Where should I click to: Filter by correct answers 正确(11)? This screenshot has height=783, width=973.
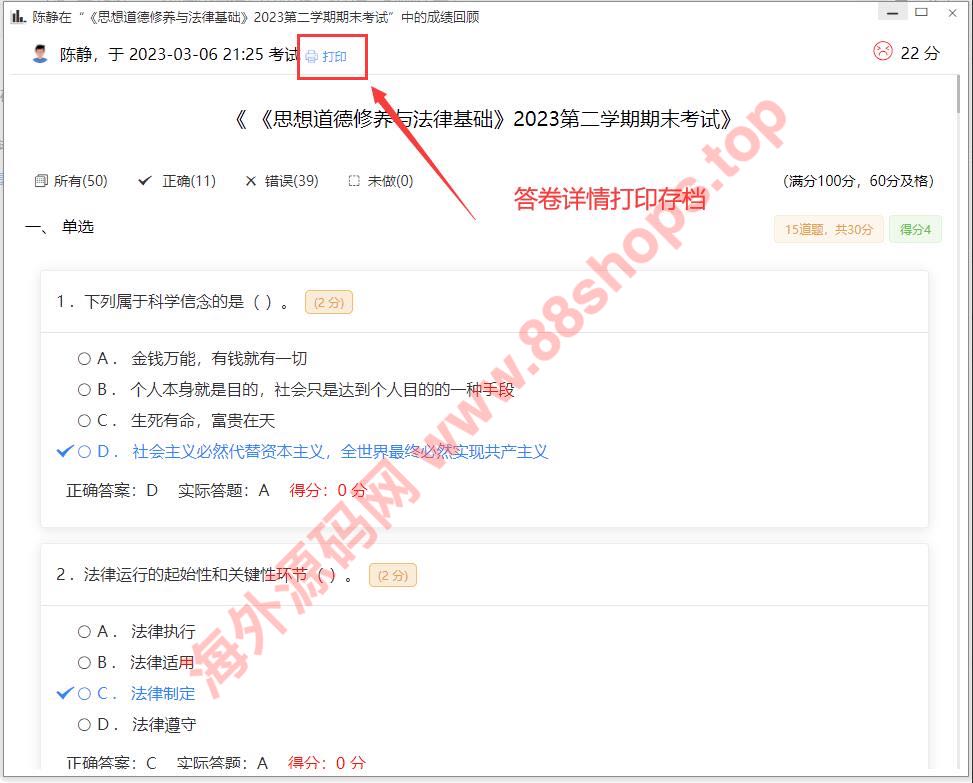tap(177, 181)
